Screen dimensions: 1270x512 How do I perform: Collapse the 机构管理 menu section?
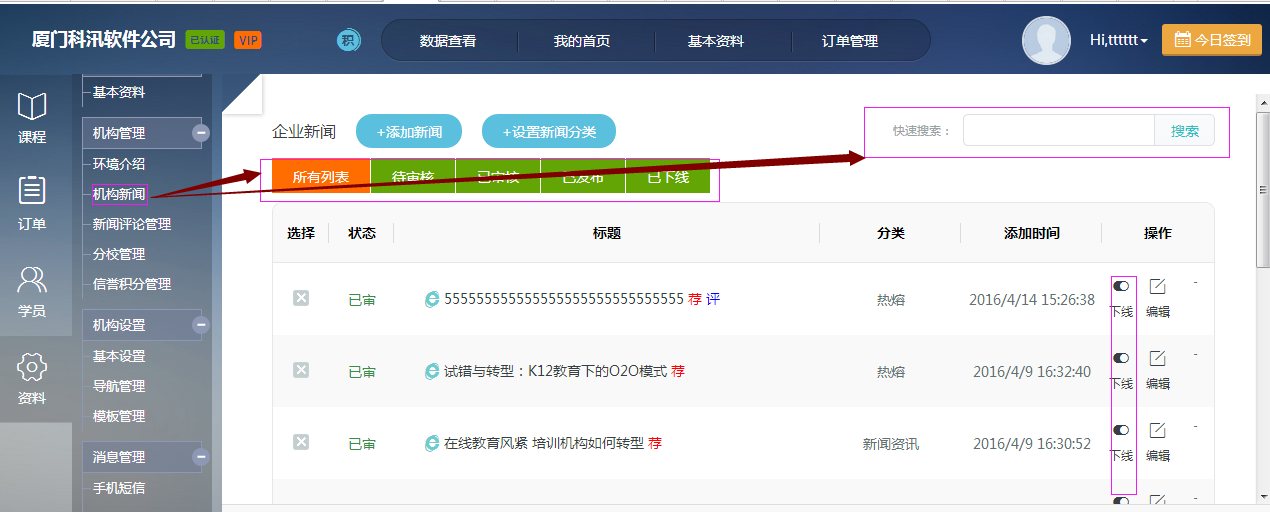(x=201, y=133)
